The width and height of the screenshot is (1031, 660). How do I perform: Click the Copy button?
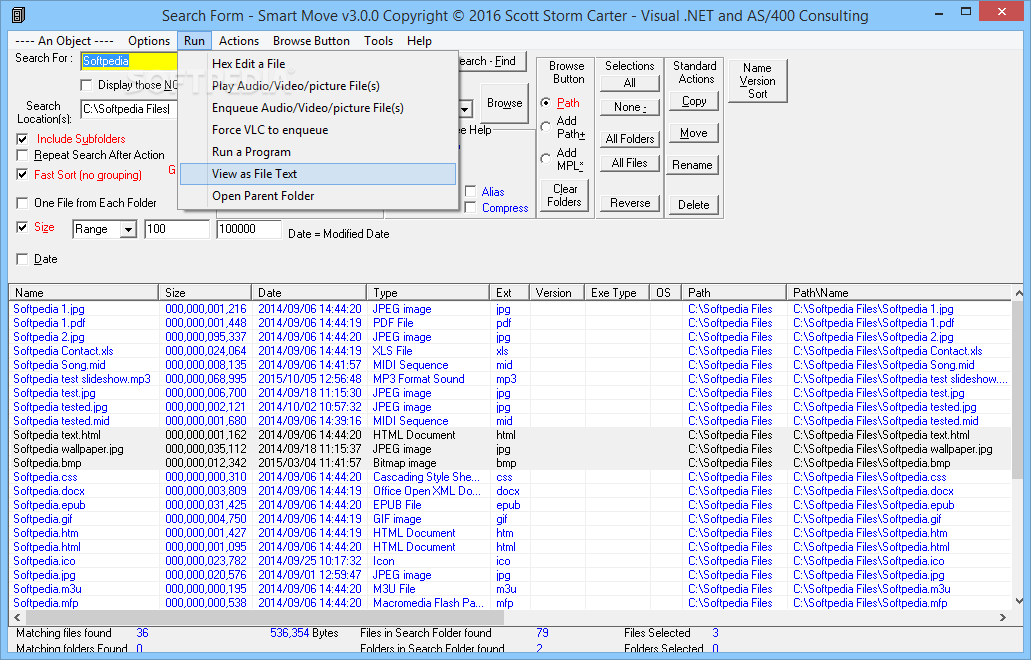pos(694,101)
